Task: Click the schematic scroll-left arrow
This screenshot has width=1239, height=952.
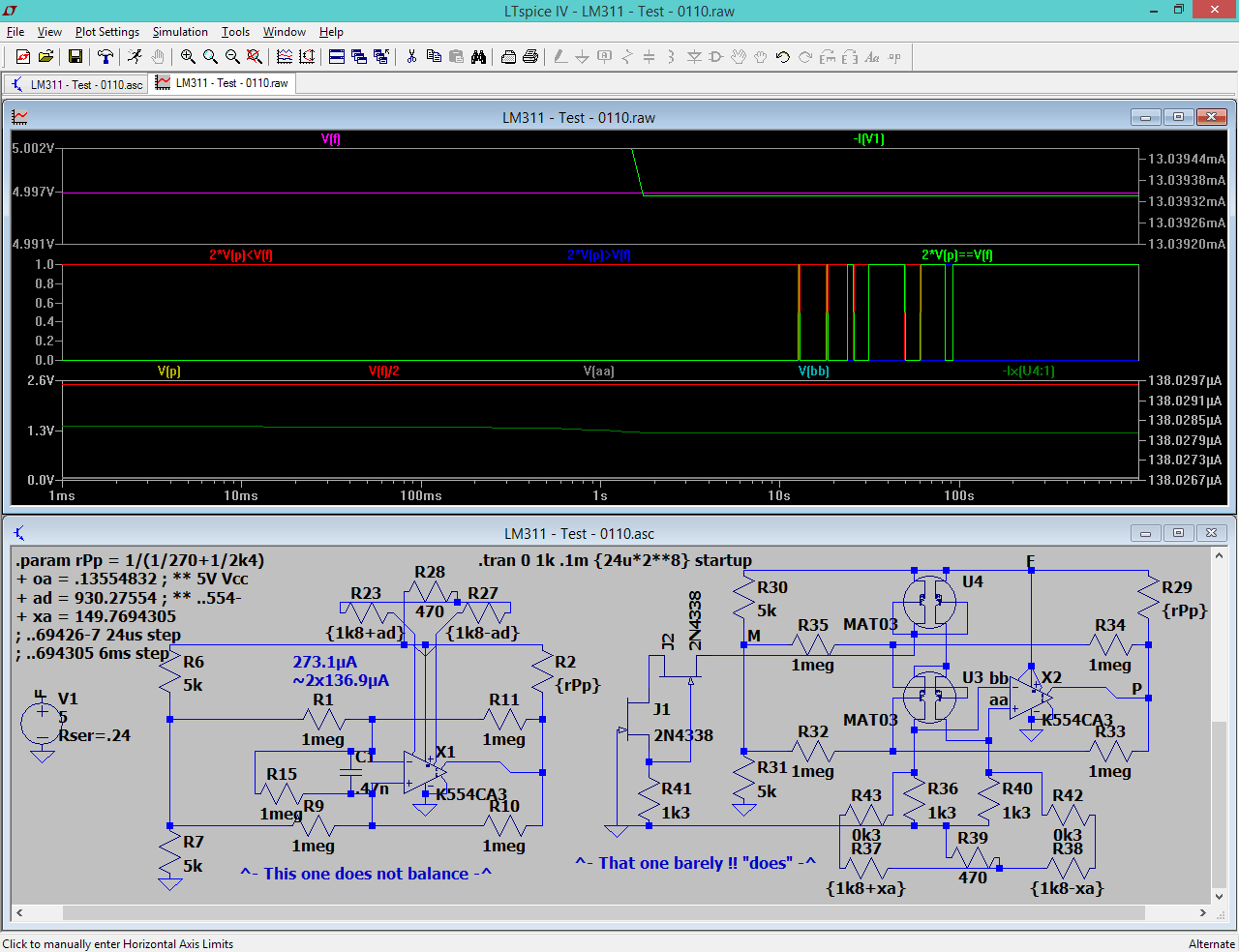Action: (19, 912)
